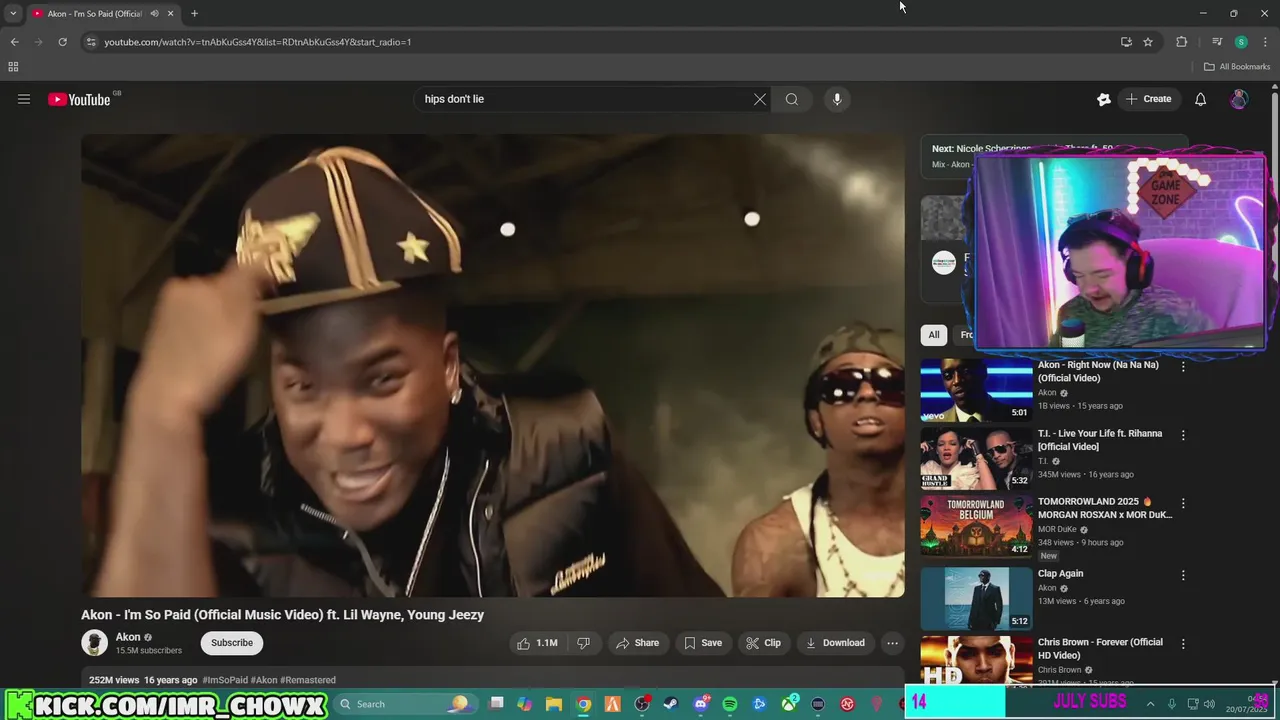Open Chrome media controls icon
This screenshot has height=720, width=1280.
(1217, 42)
